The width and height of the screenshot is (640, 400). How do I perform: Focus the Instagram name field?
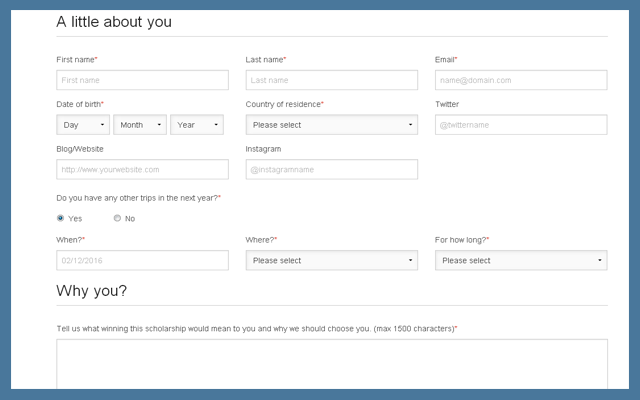331,170
